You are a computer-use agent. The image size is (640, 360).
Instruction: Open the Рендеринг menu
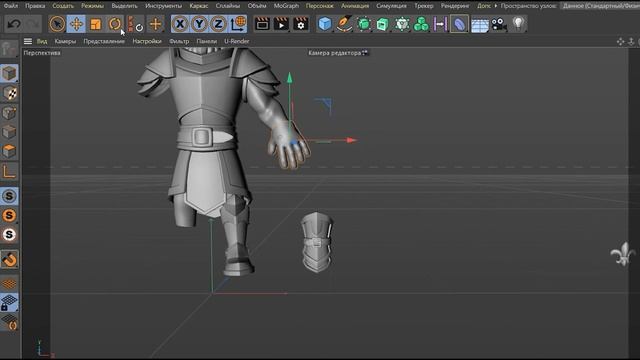coord(455,6)
